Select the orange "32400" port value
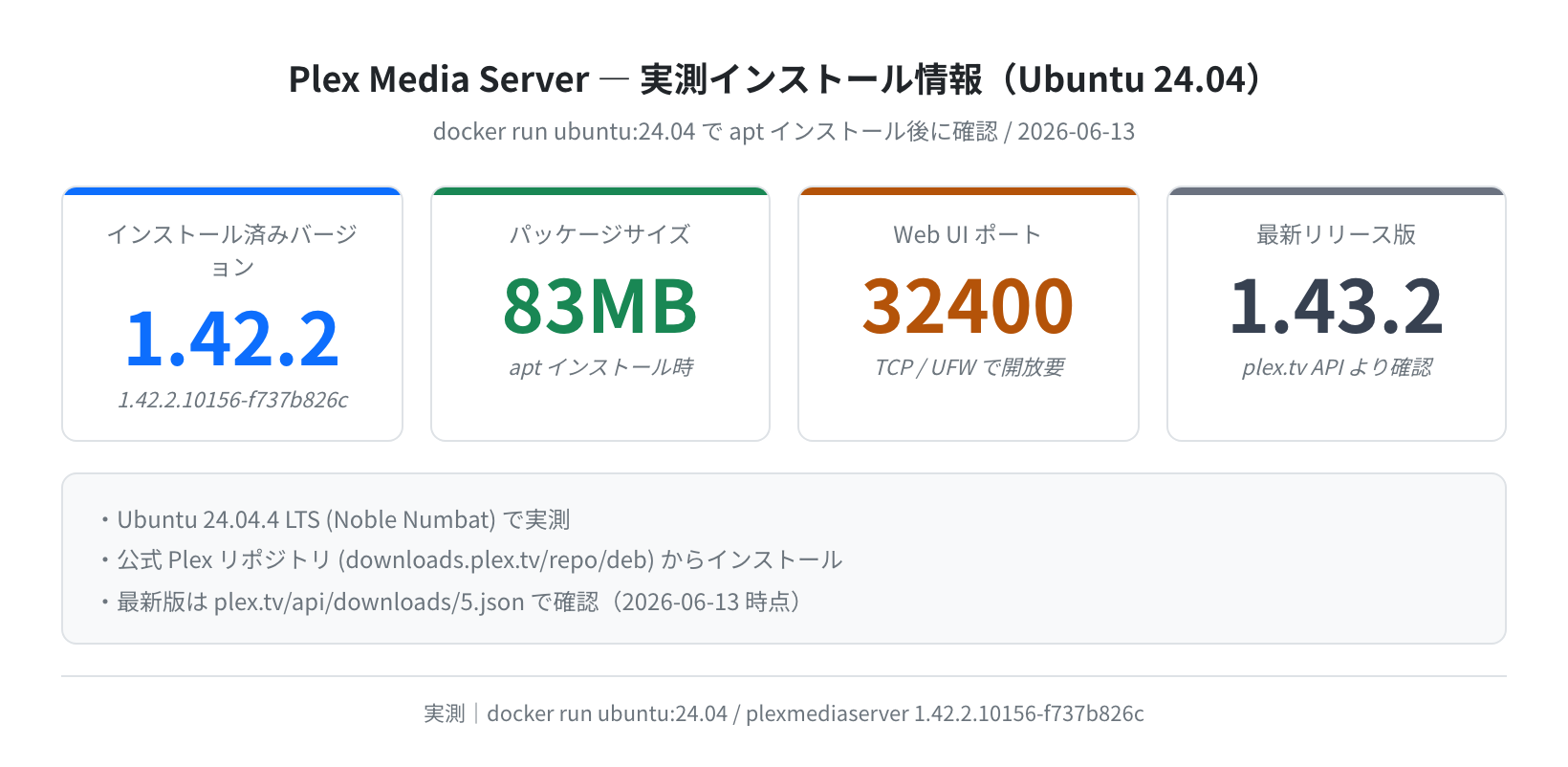1568x767 pixels. tap(968, 306)
